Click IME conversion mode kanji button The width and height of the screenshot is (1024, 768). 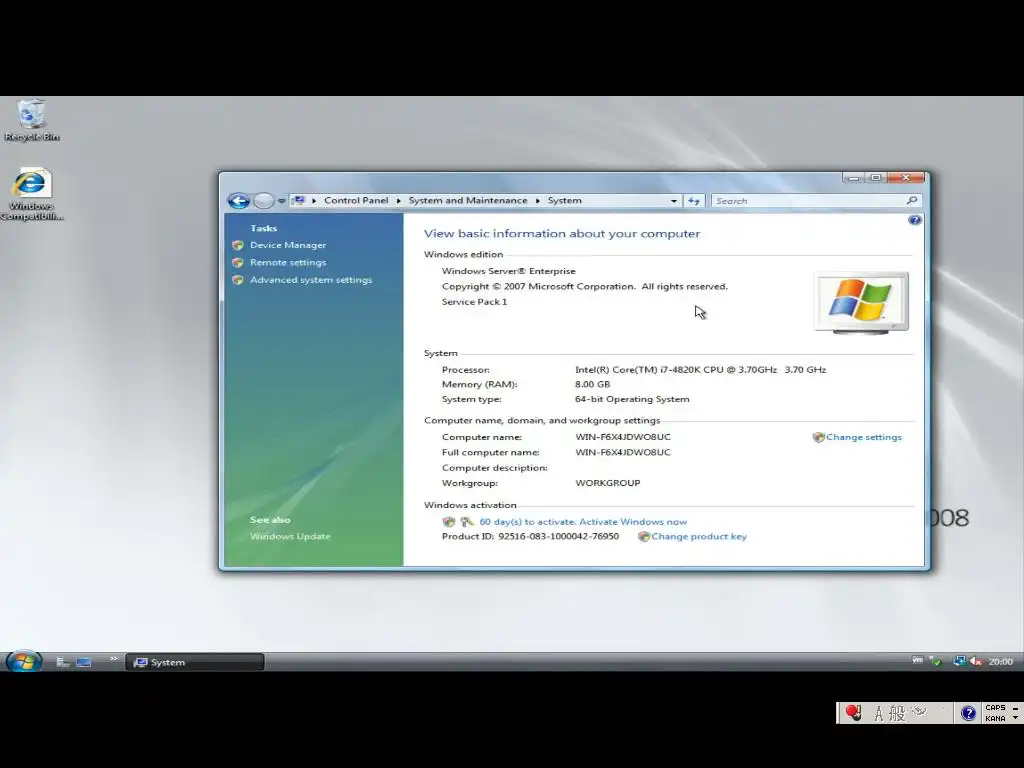(x=897, y=713)
